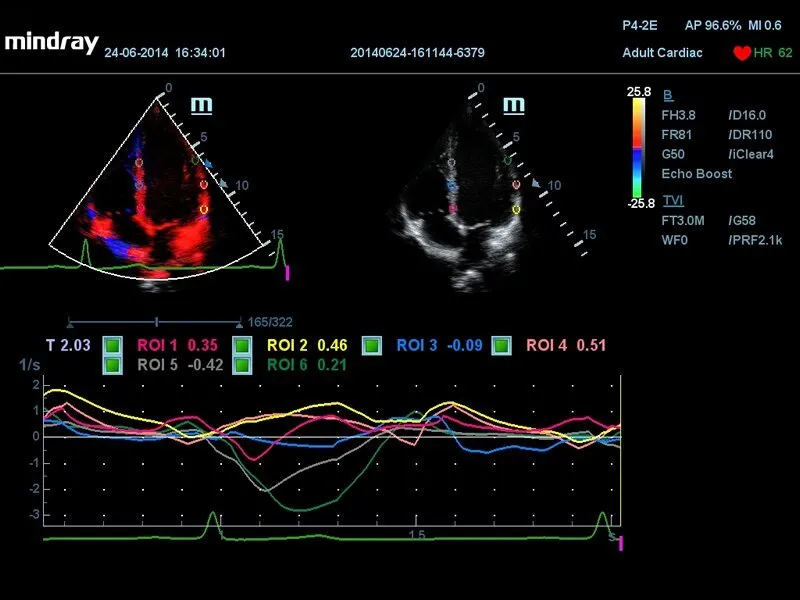800x600 pixels.
Task: Uncheck the ROI 3 curve checkbox
Action: 372,346
